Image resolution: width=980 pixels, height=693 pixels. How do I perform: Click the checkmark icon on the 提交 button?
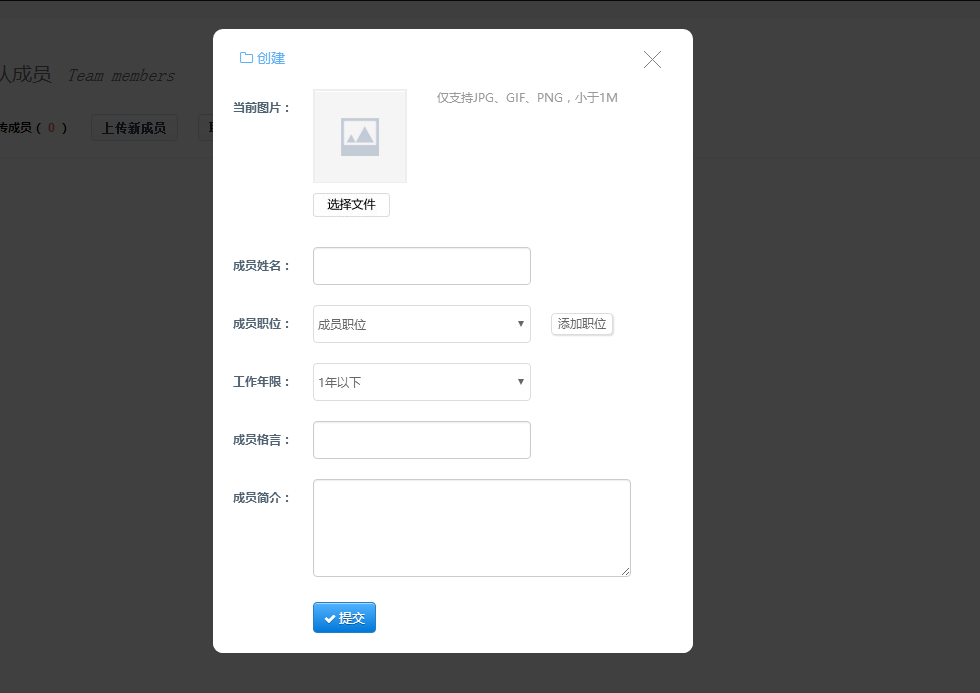coord(330,619)
